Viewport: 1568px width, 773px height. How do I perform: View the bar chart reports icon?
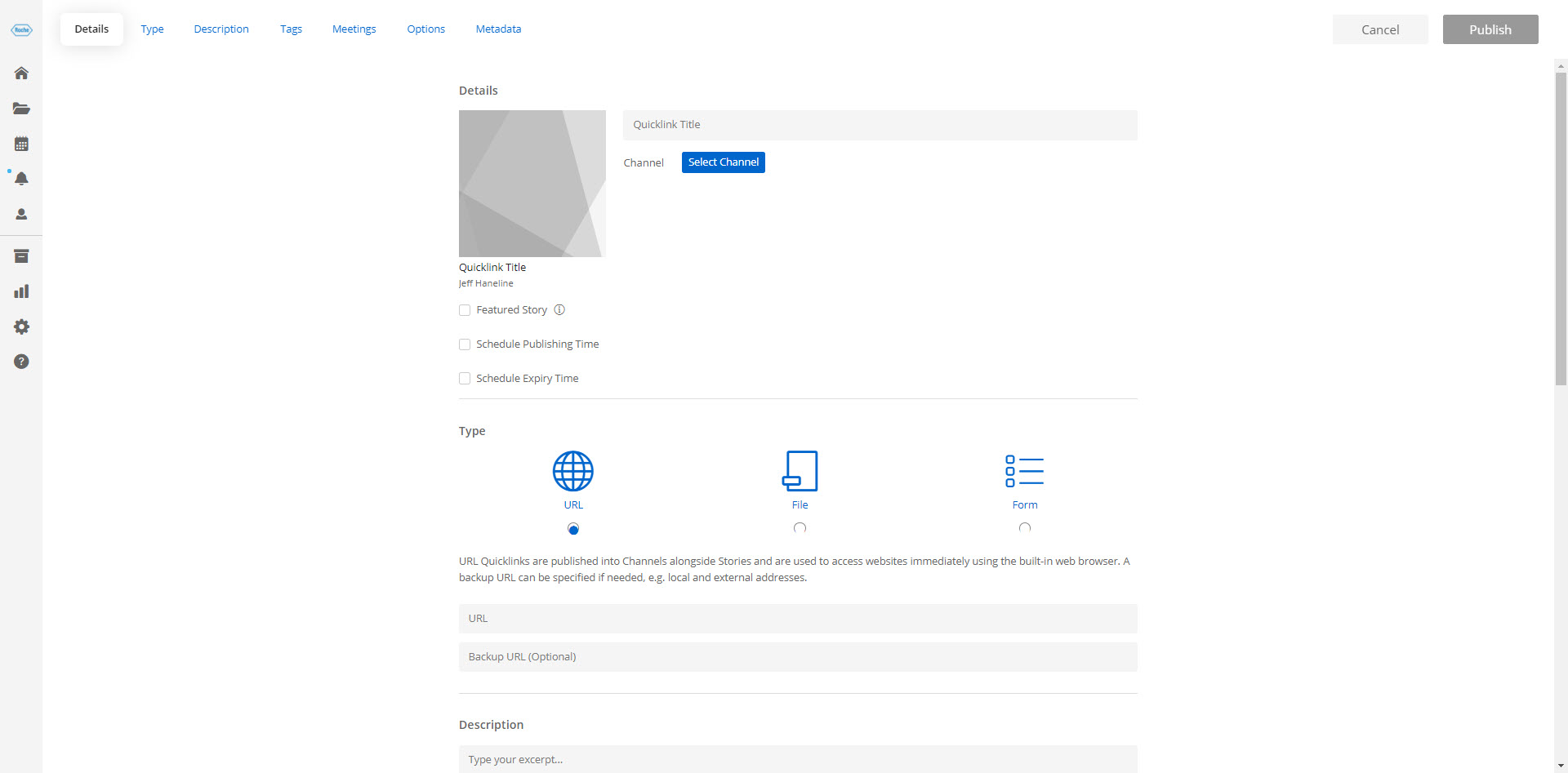[21, 291]
